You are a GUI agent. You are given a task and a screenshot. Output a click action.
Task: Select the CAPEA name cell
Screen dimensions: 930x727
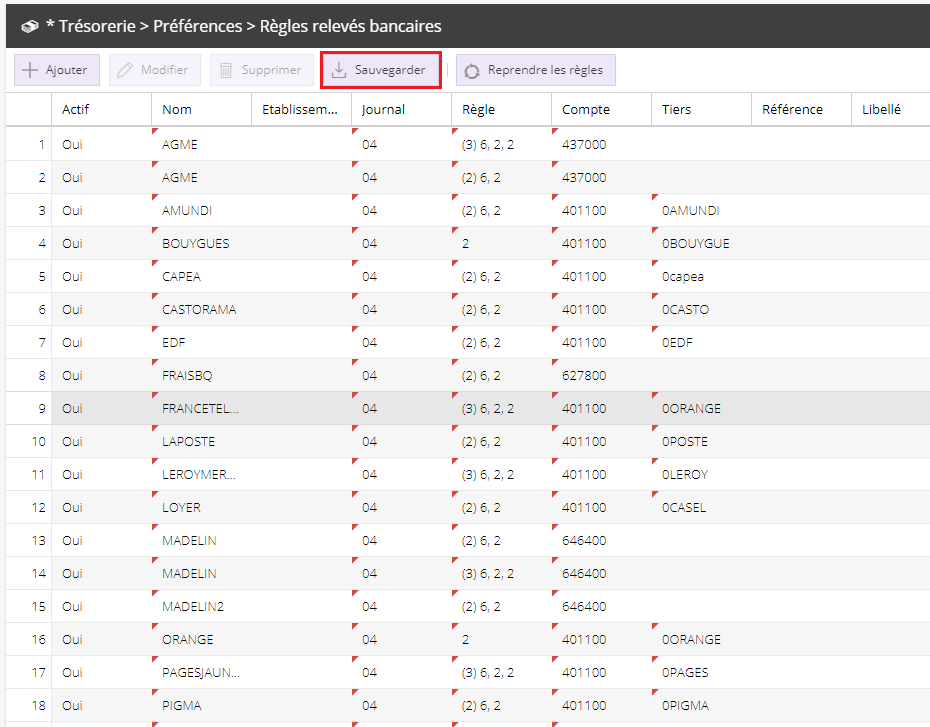[x=202, y=276]
